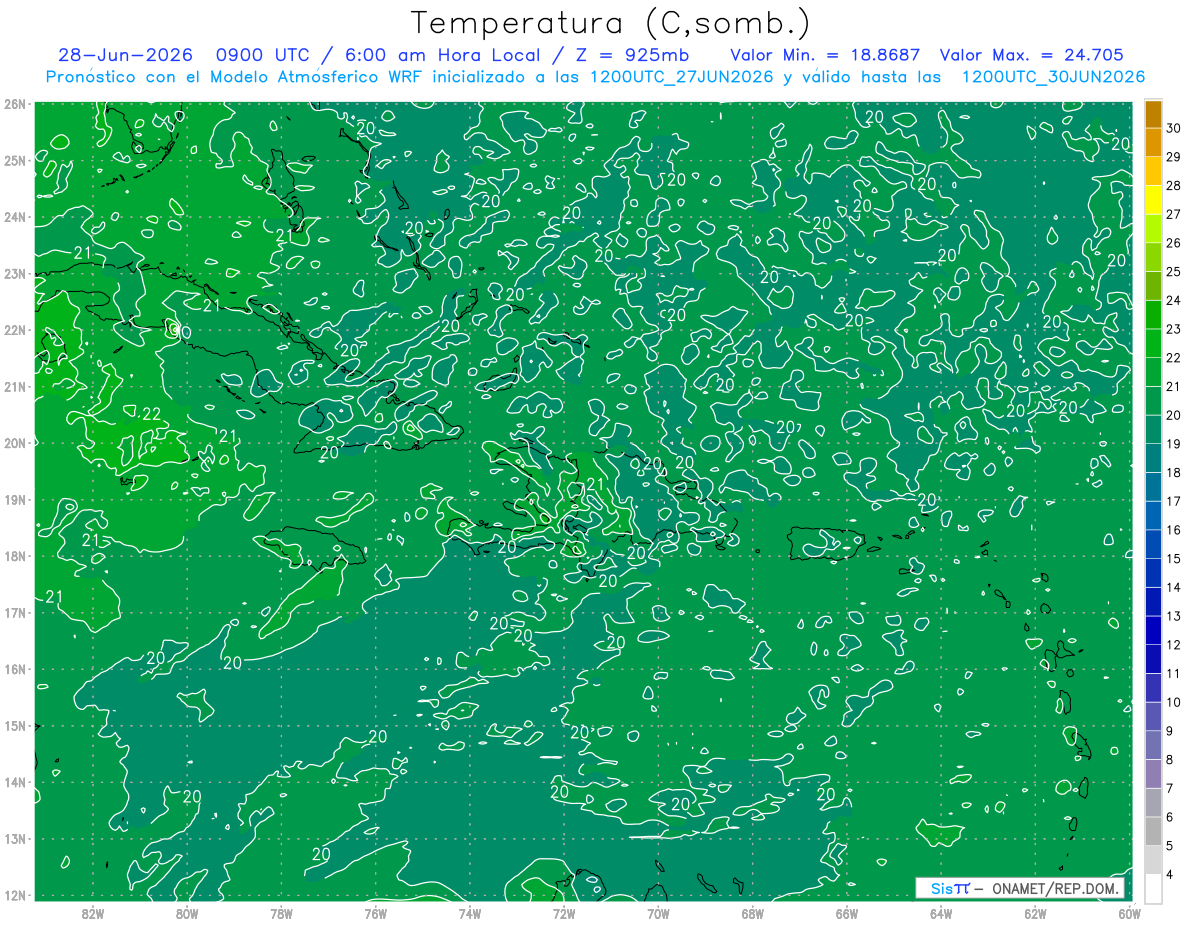The width and height of the screenshot is (1200, 927).
Task: Click the colorbar label "8"
Action: [x=1170, y=760]
